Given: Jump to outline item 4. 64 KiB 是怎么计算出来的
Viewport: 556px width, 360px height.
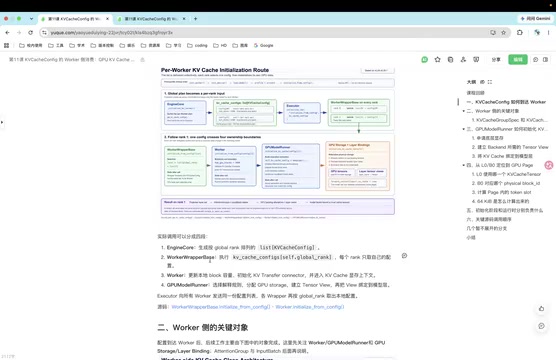Looking at the screenshot, I should pos(500,201).
